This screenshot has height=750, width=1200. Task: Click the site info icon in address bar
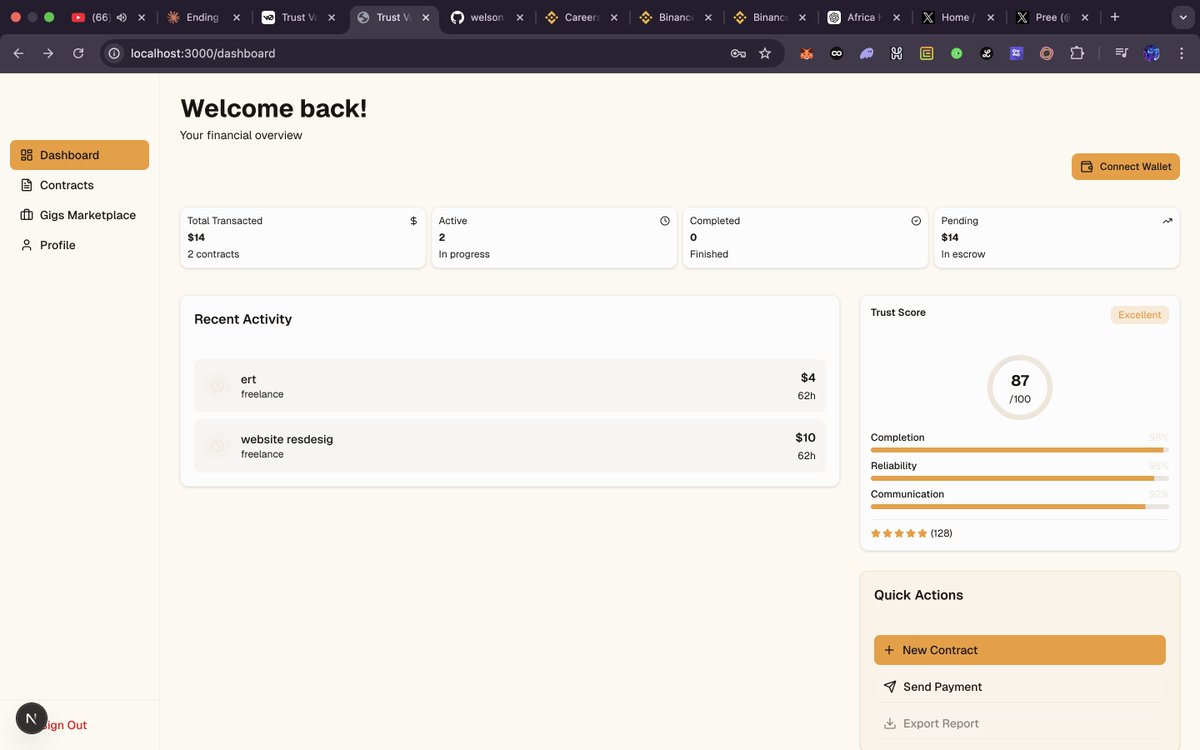115,54
